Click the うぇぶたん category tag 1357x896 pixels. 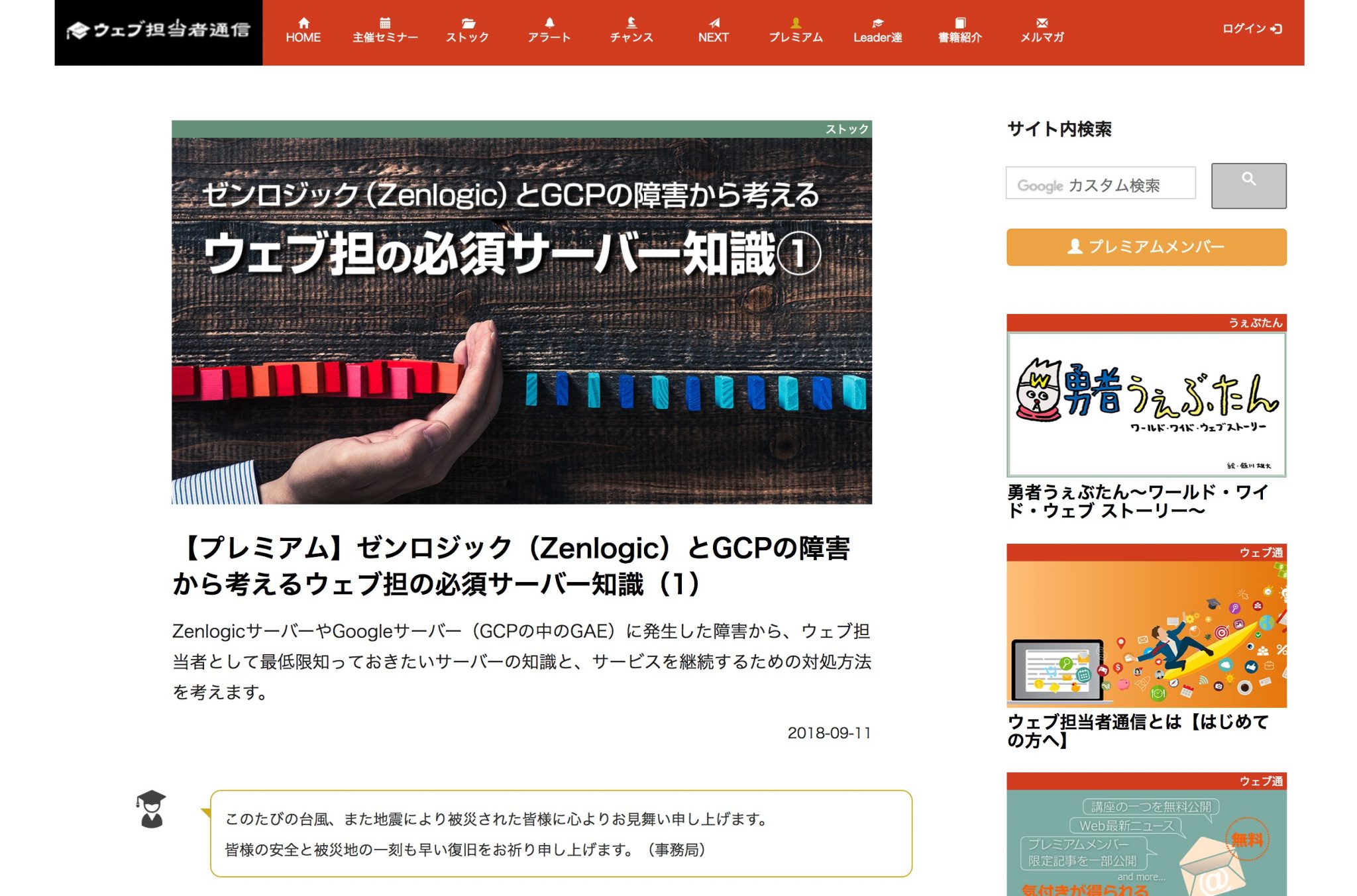pos(1256,323)
